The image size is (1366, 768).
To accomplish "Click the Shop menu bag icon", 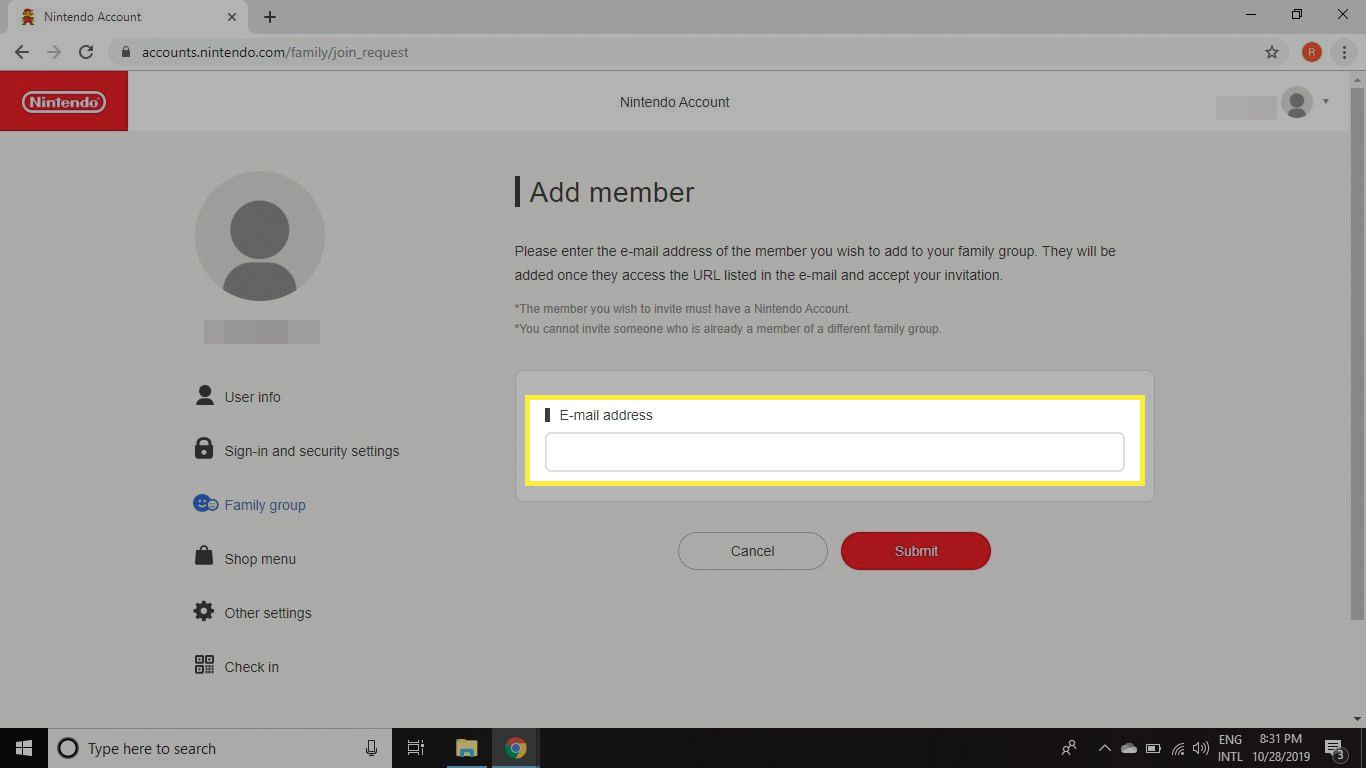I will [x=204, y=556].
